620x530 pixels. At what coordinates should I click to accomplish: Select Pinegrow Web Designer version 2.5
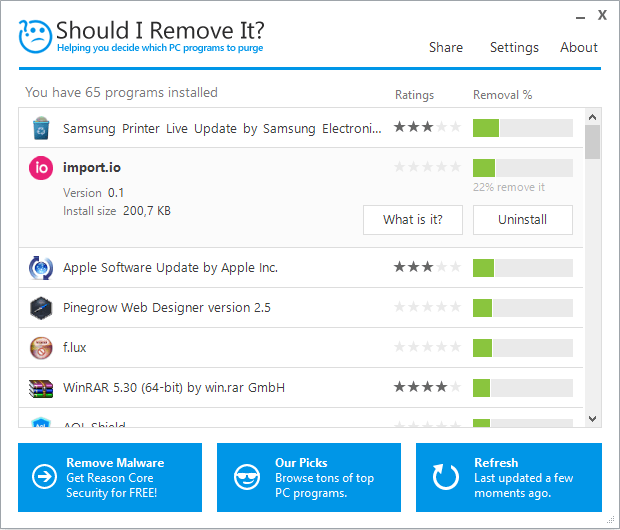167,308
